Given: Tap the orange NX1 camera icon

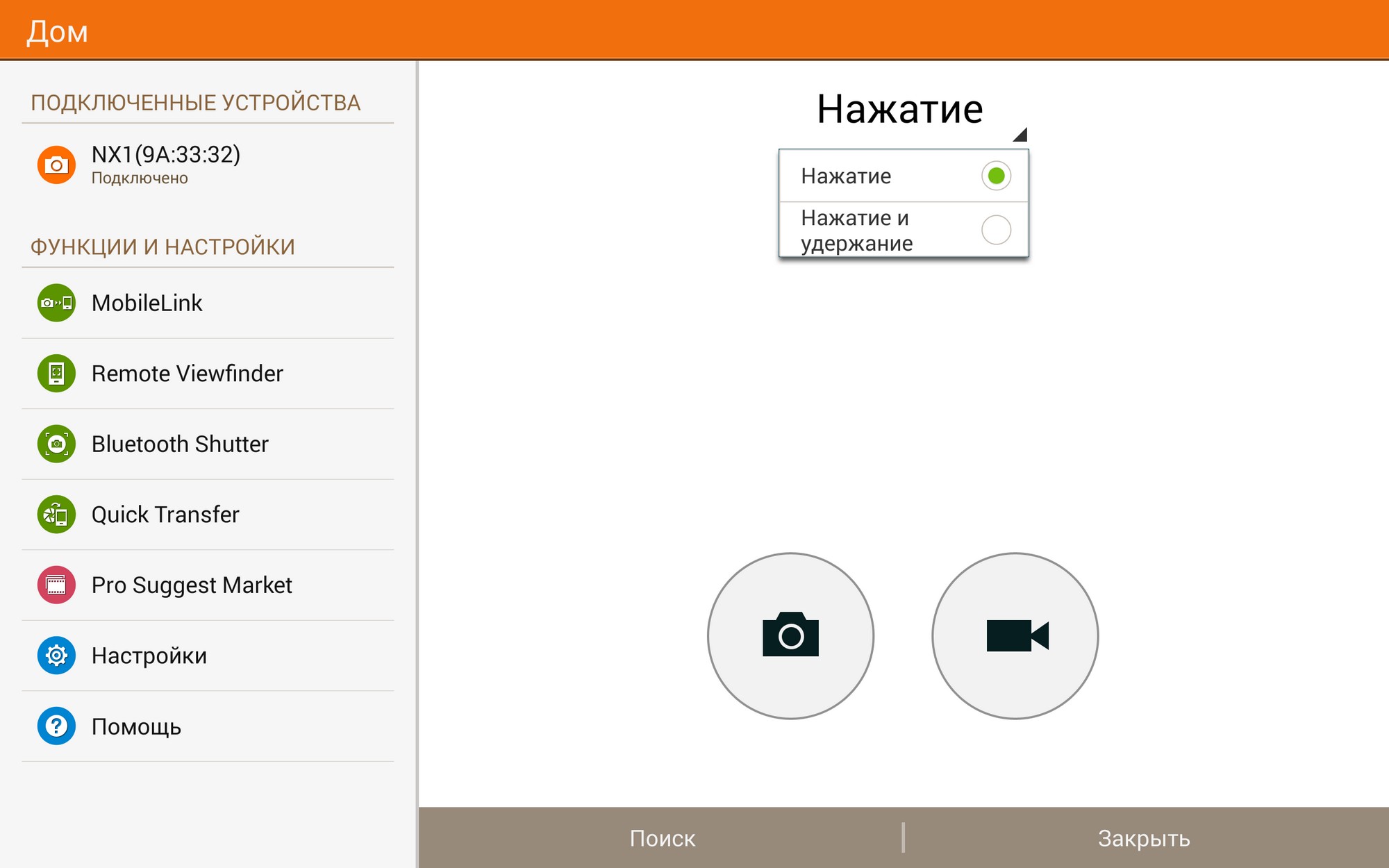Looking at the screenshot, I should (x=56, y=165).
